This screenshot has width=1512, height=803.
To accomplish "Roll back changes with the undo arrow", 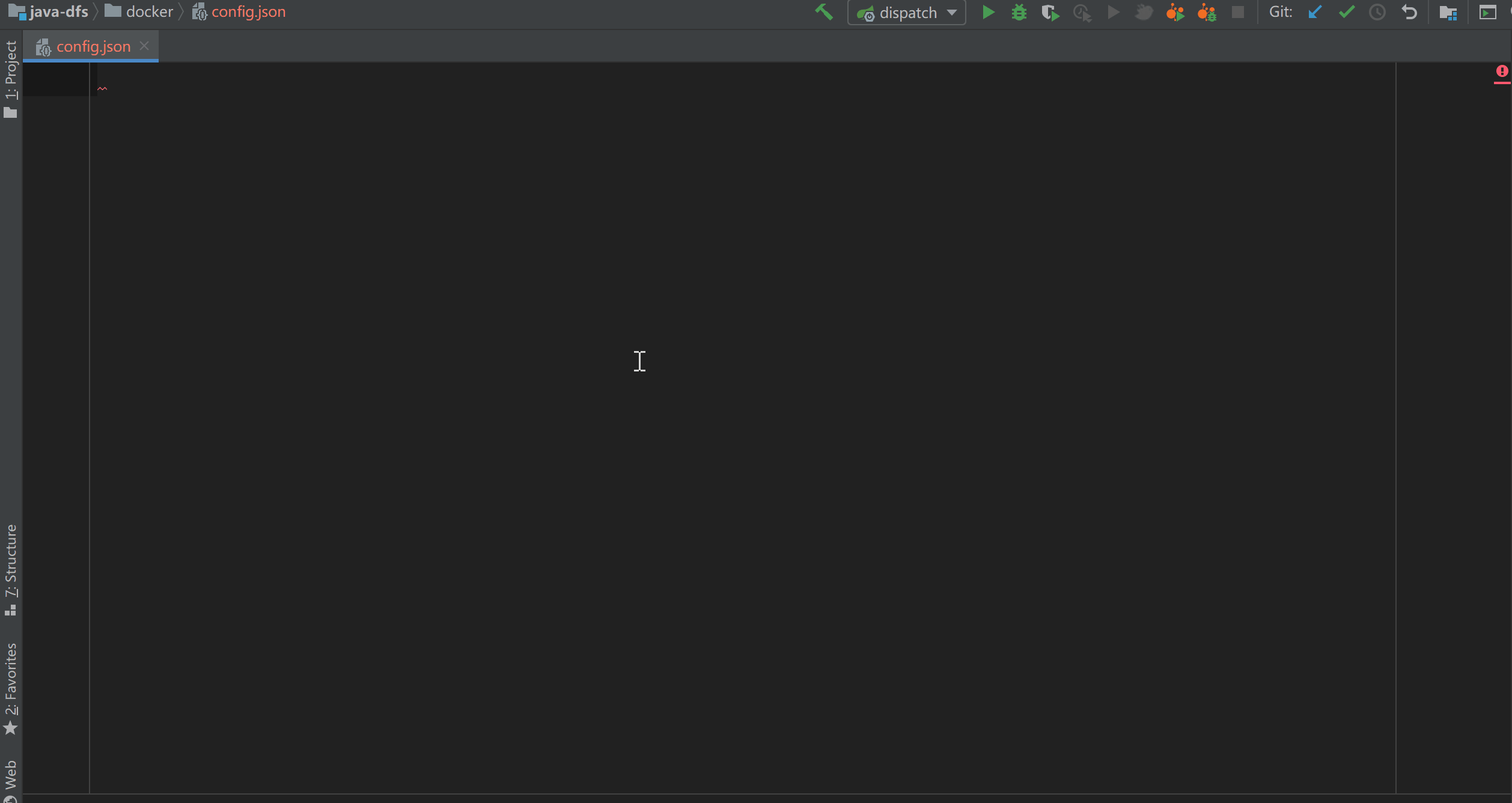I will [1409, 12].
